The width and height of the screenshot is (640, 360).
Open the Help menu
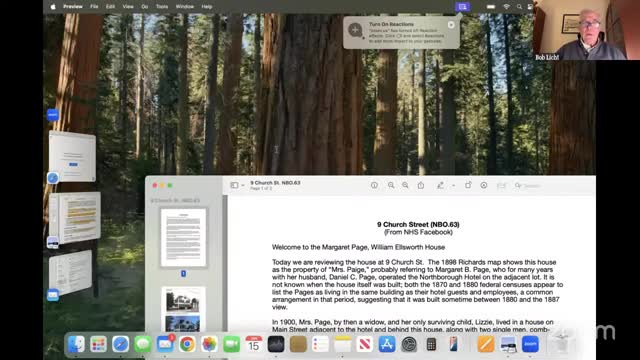point(207,7)
